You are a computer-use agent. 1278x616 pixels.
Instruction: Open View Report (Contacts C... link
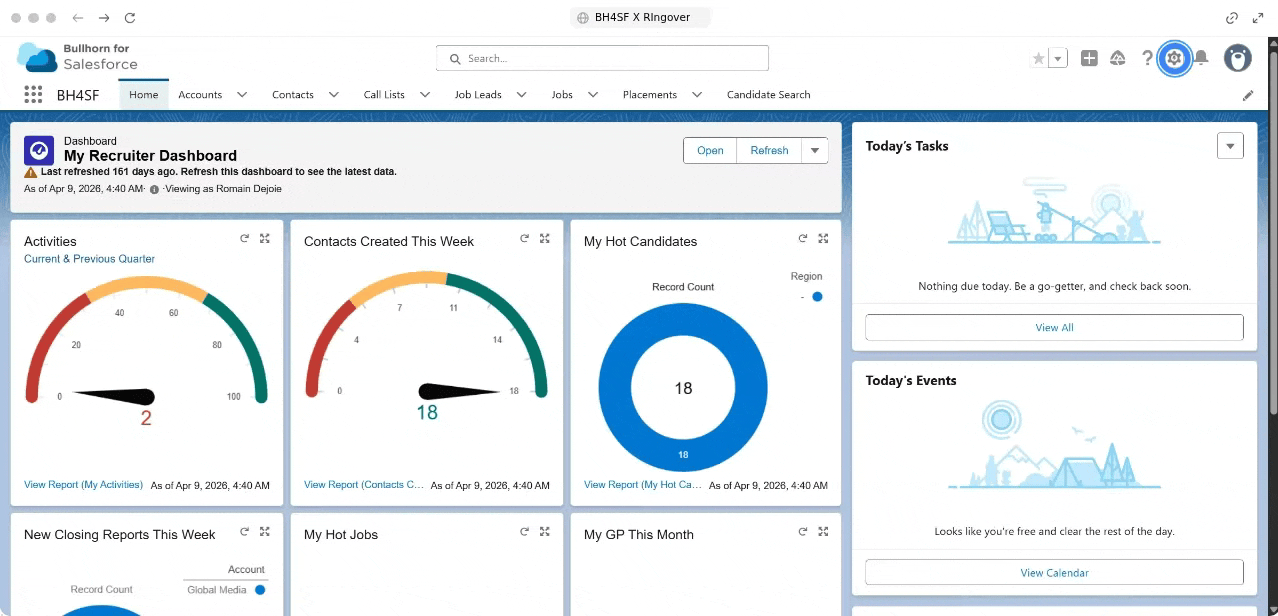364,485
